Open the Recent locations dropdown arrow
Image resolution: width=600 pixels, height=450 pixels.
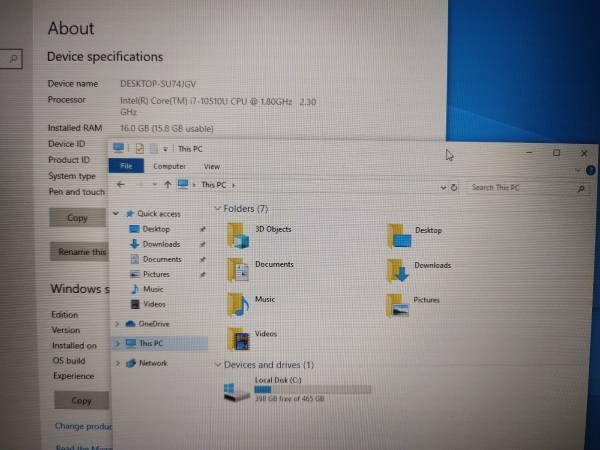pyautogui.click(x=154, y=184)
